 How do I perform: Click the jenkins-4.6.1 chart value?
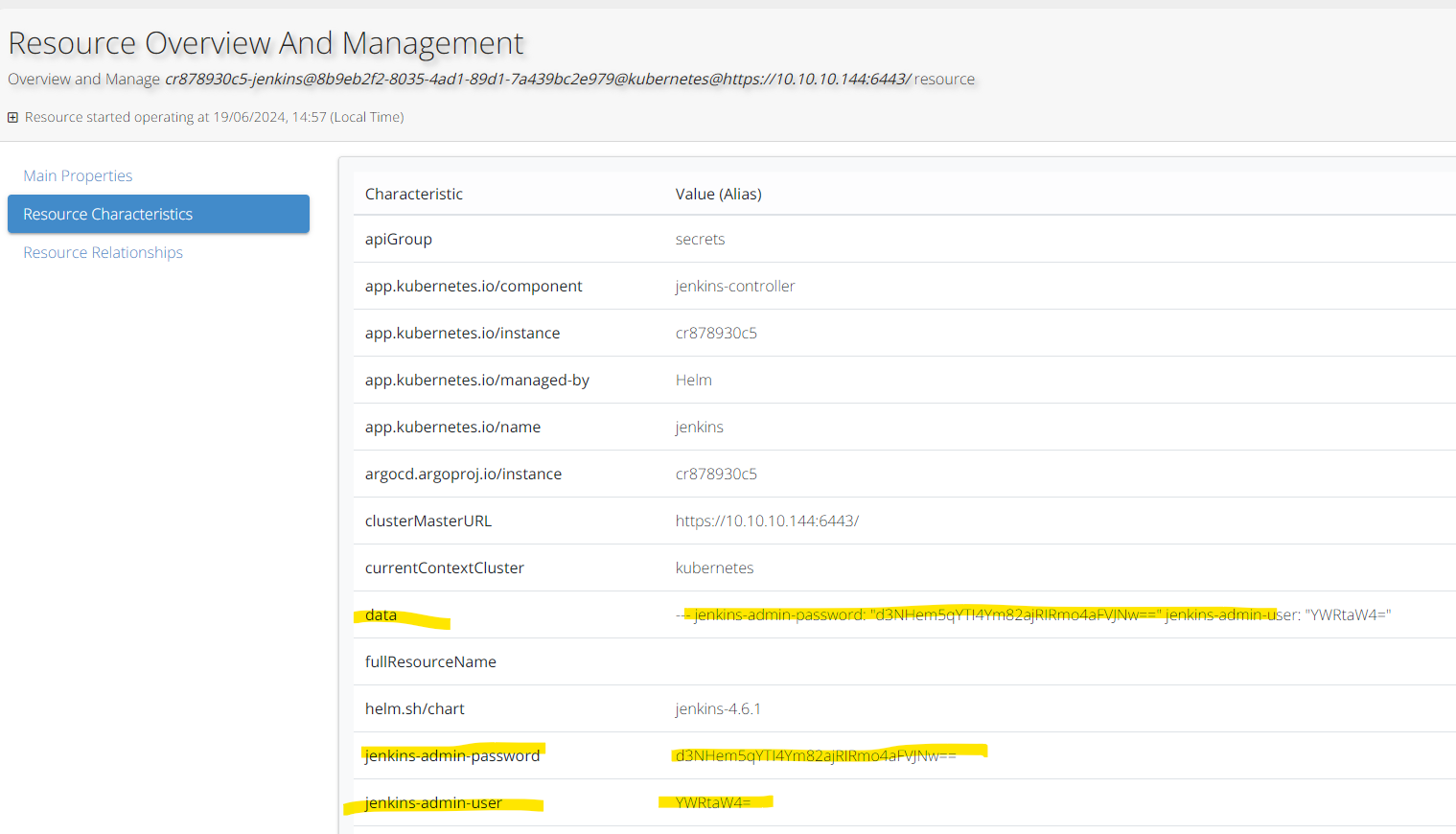(717, 709)
